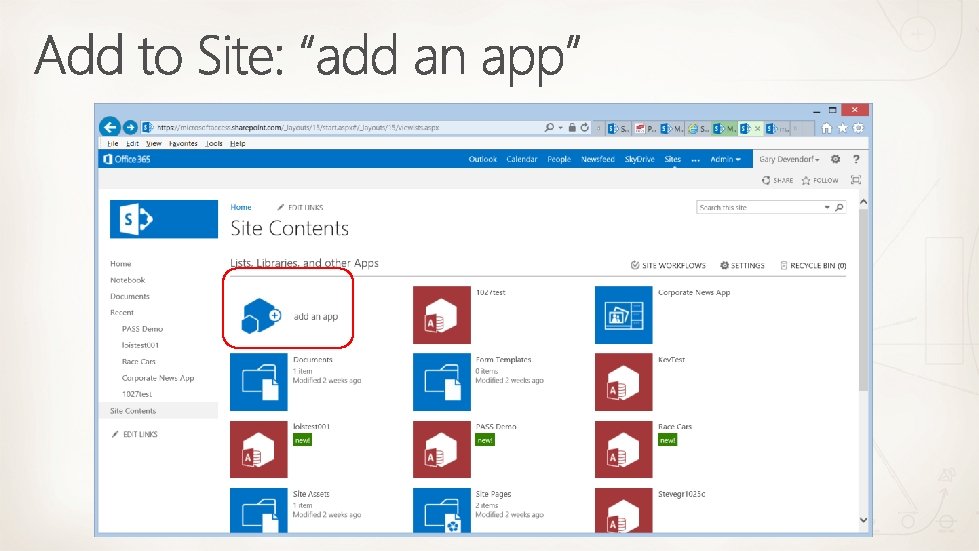Open the Office 365 settings gear
This screenshot has height=551, width=979.
point(835,159)
